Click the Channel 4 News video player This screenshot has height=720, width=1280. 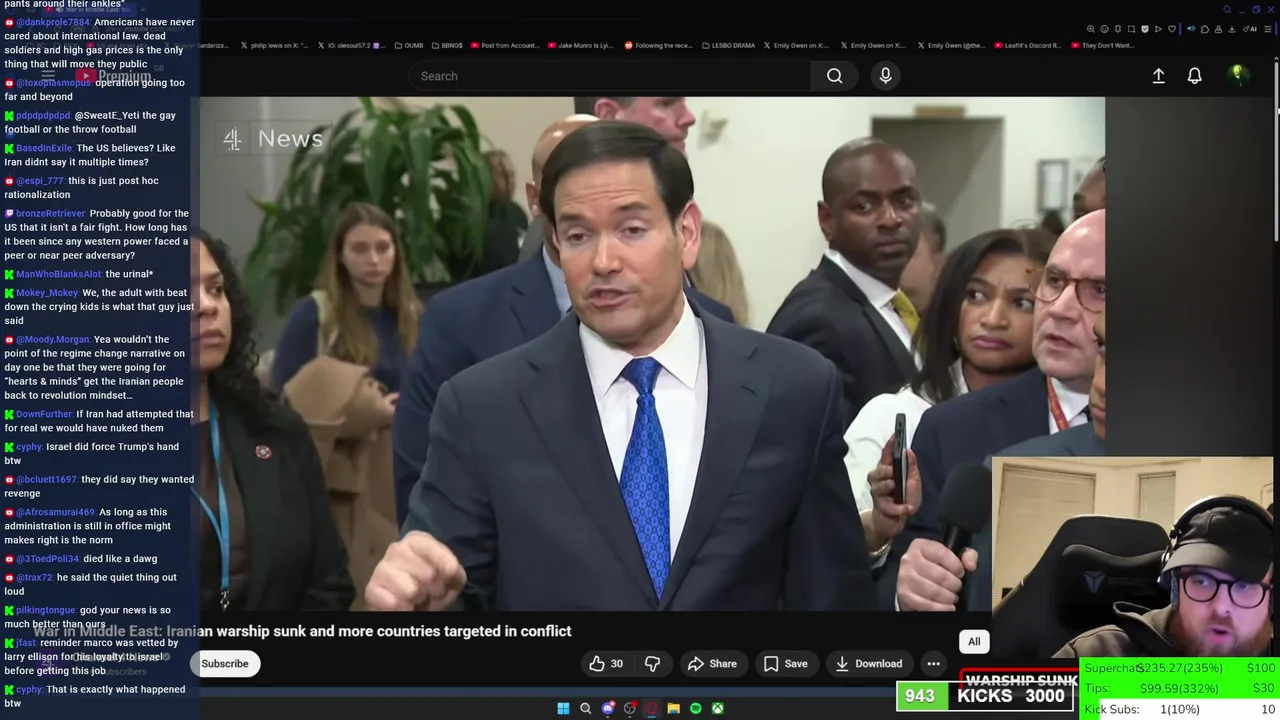652,353
